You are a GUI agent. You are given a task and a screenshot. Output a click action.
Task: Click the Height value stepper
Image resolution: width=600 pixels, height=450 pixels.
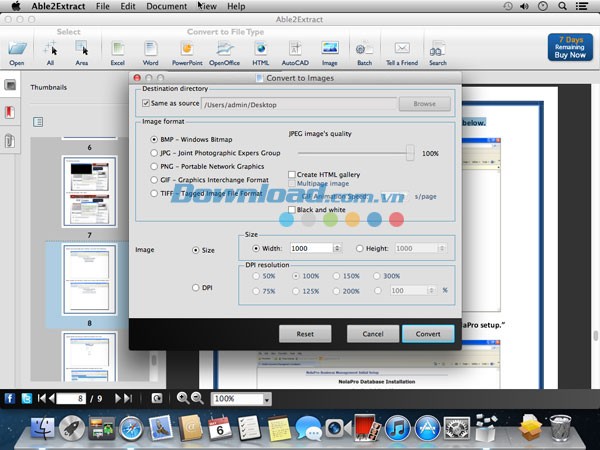tap(442, 248)
